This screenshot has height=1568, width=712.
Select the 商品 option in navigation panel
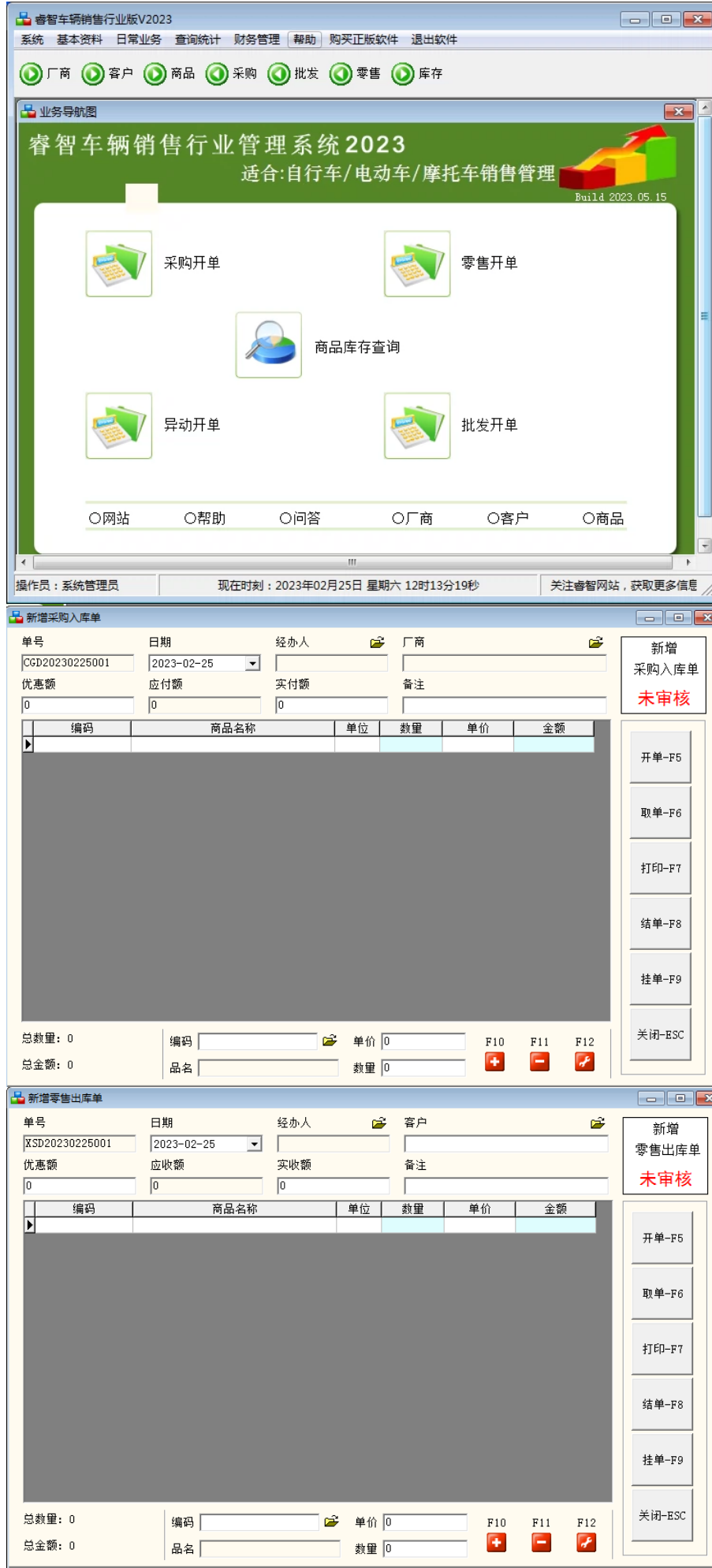coord(603,518)
